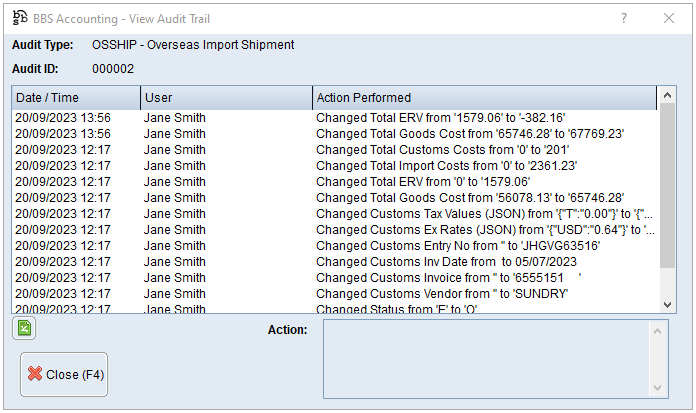Click the Action Performed column header
The image size is (696, 413).
484,98
